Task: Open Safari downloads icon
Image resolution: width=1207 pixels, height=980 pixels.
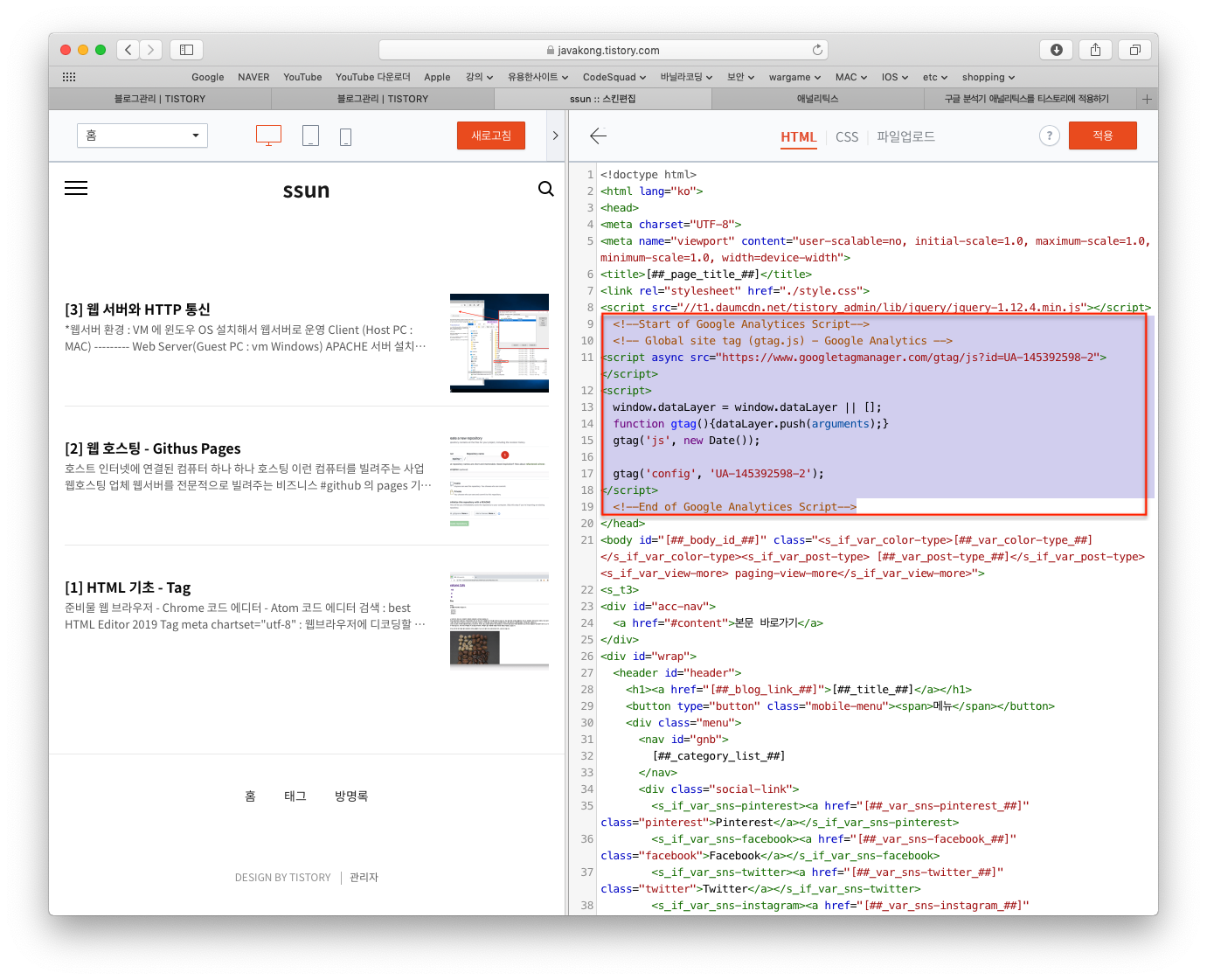Action: click(1056, 50)
